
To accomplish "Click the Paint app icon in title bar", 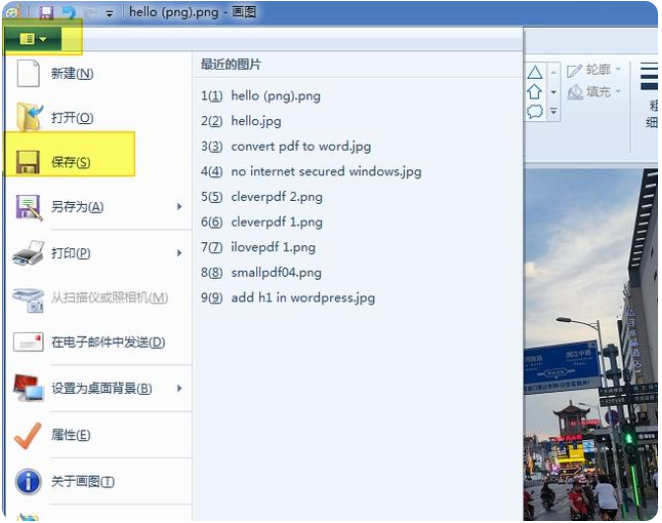I will tap(11, 12).
